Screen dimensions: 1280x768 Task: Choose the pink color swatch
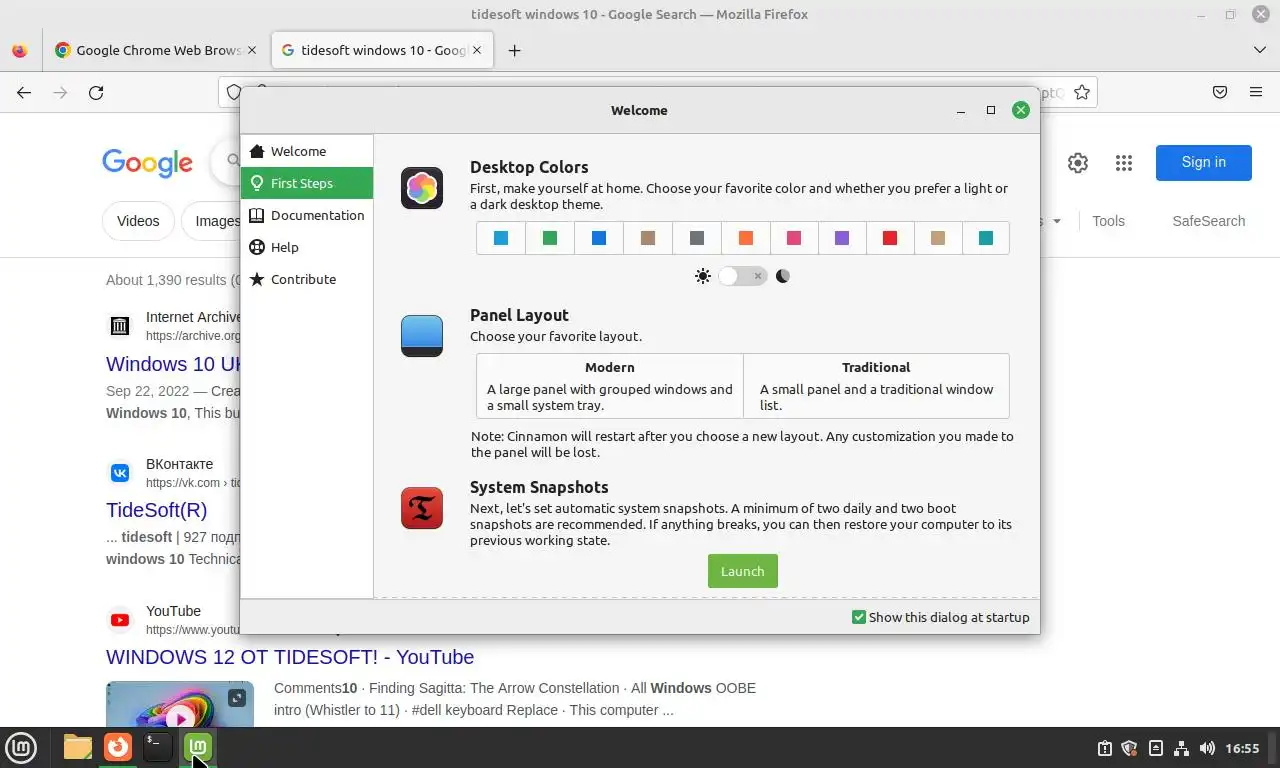pos(794,238)
